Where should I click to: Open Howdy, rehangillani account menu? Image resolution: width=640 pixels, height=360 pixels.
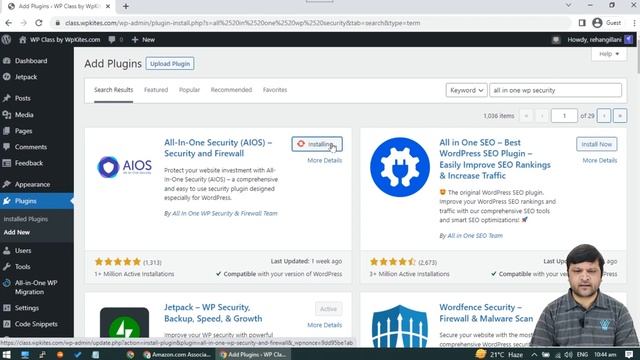[x=600, y=40]
